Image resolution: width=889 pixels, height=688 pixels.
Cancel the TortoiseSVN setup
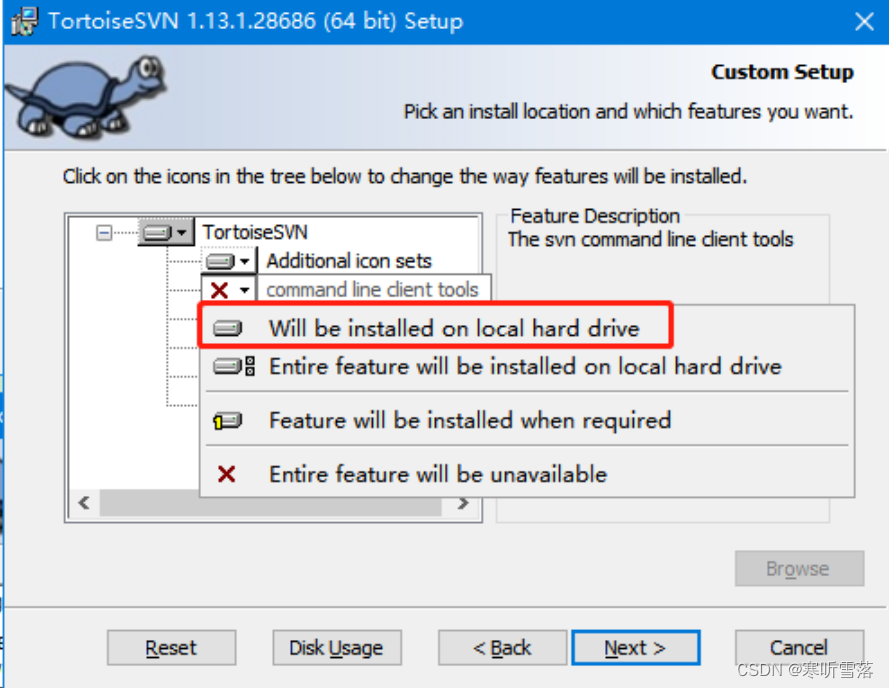pyautogui.click(x=799, y=647)
